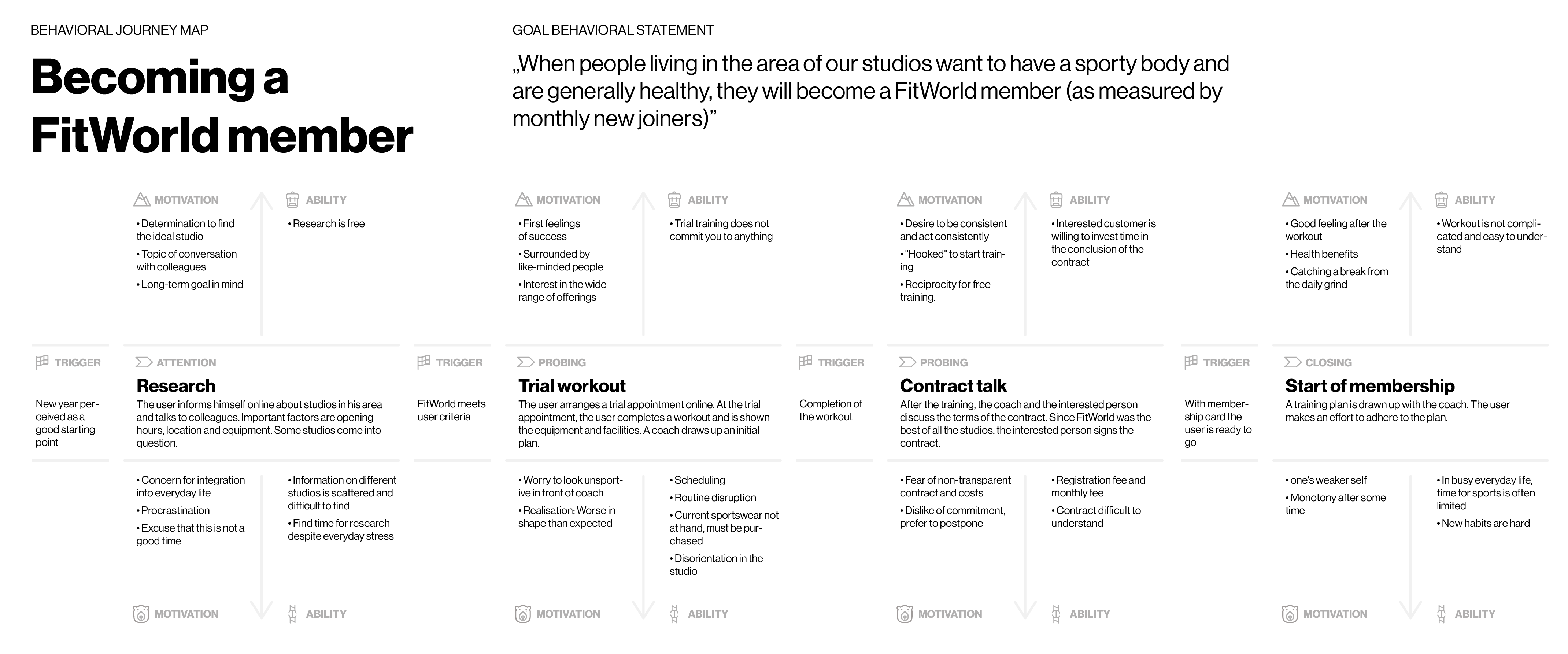Click the flag Trigger icon above "New year perceived"
Image resolution: width=1568 pixels, height=654 pixels.
[42, 362]
